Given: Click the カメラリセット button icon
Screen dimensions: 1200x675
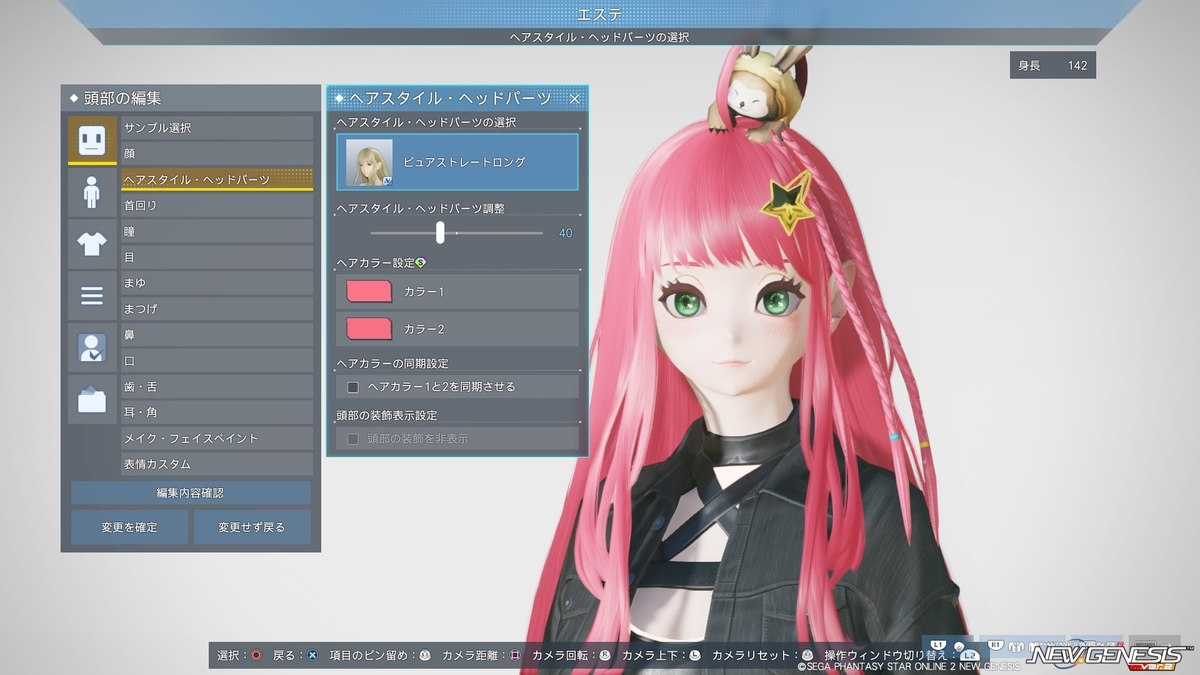Looking at the screenshot, I should (807, 655).
